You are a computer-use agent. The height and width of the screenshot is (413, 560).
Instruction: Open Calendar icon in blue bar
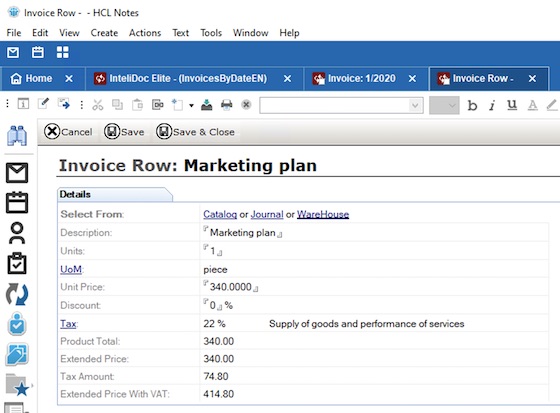[x=38, y=53]
